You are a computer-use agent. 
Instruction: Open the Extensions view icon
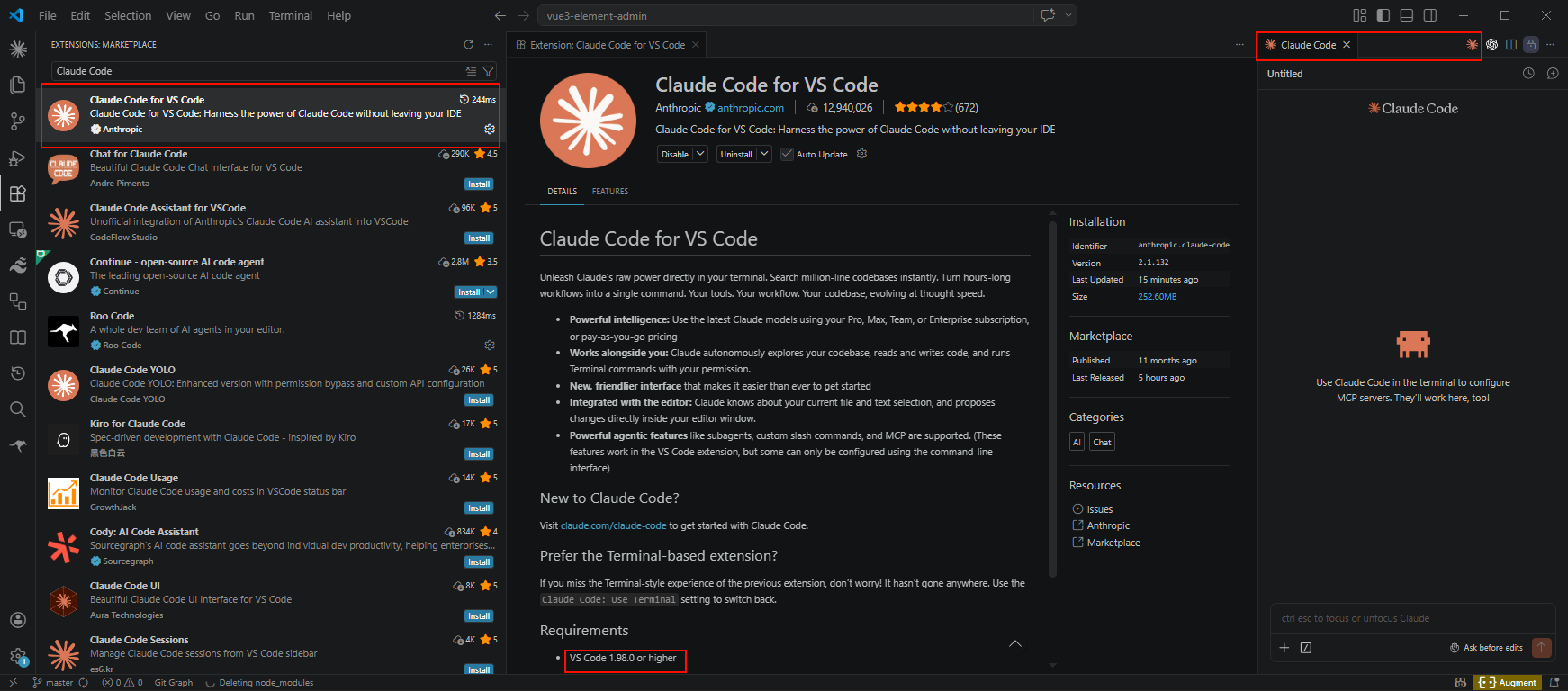[x=18, y=193]
